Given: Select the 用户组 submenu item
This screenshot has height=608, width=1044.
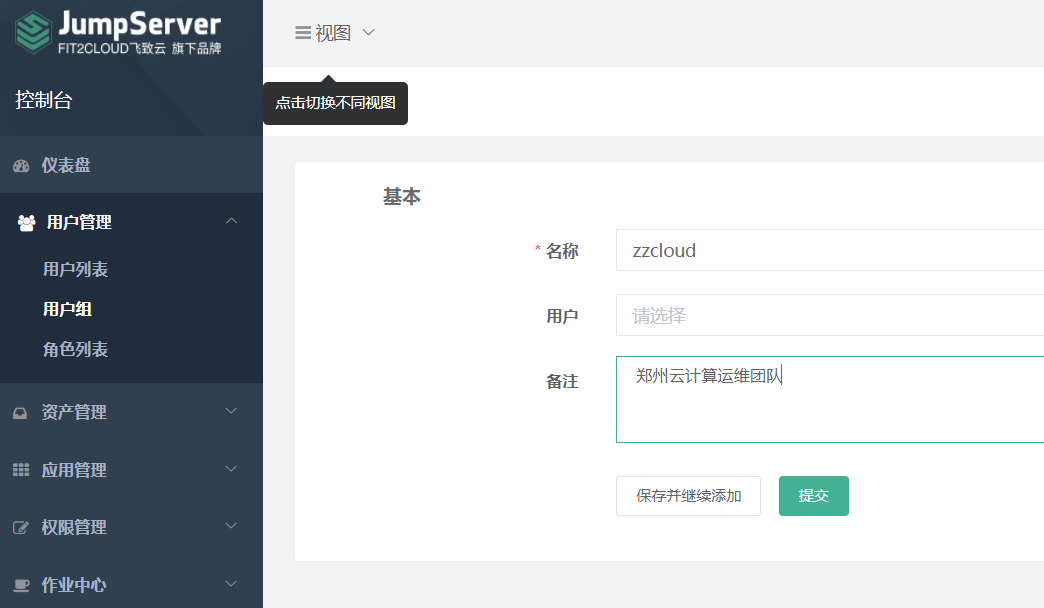Looking at the screenshot, I should 67,310.
